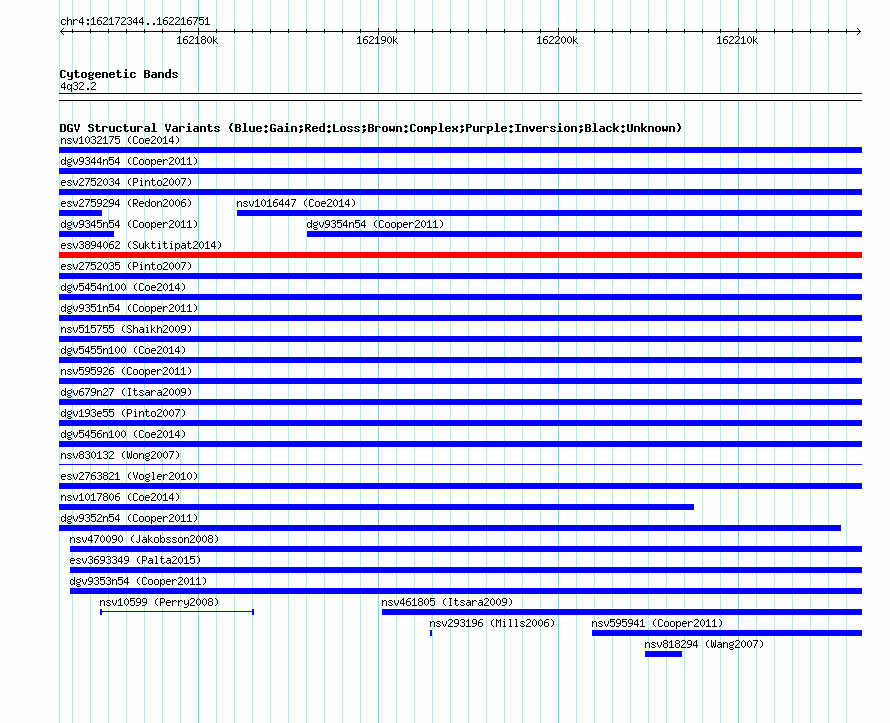Click the chr4:162172344..162216751 coordinates text

pyautogui.click(x=135, y=21)
